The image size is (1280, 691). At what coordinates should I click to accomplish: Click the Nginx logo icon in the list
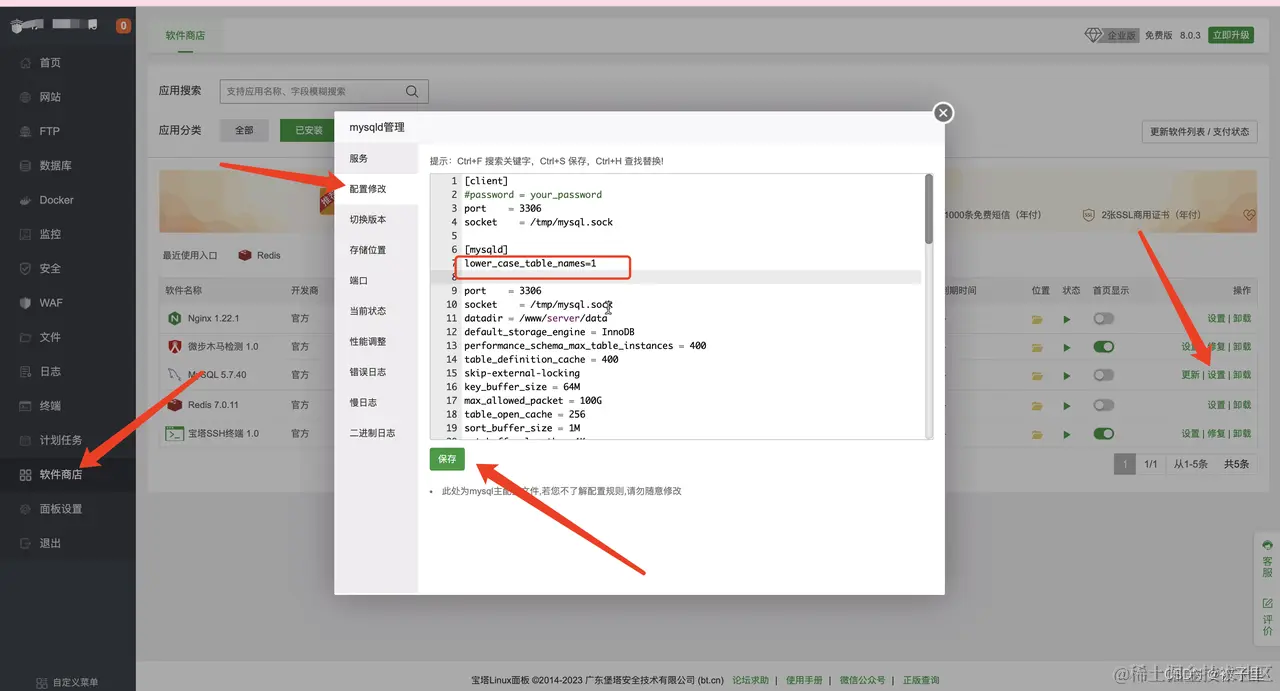(174, 319)
